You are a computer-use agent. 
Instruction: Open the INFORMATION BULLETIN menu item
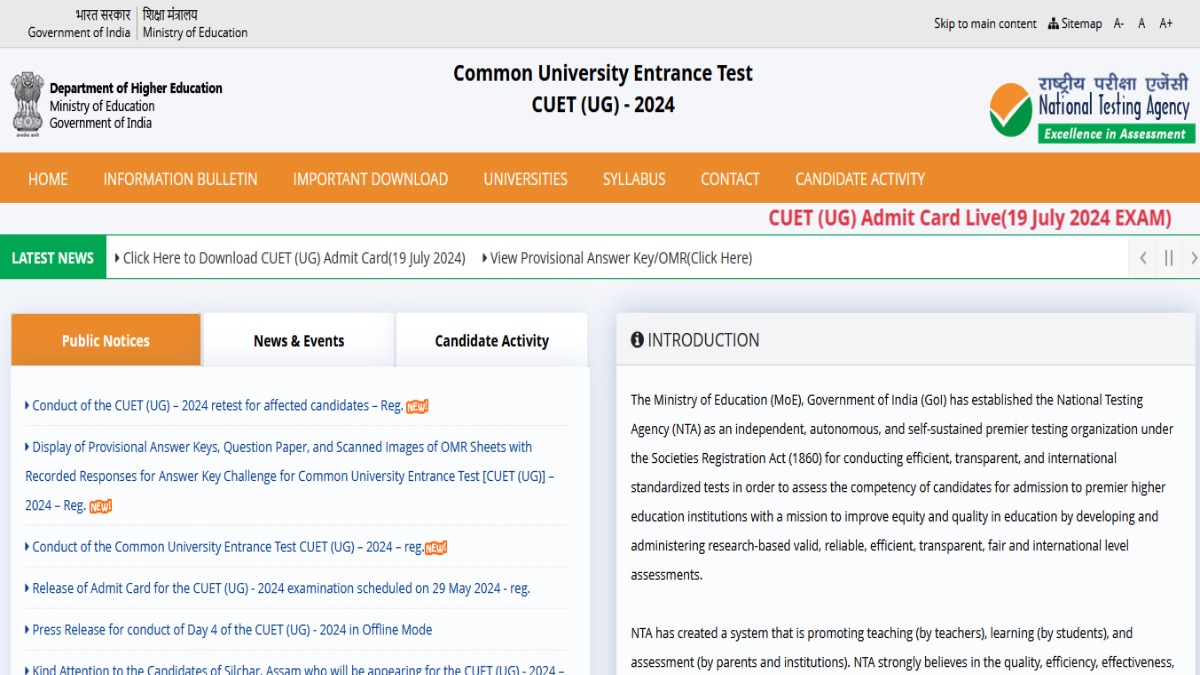point(180,179)
